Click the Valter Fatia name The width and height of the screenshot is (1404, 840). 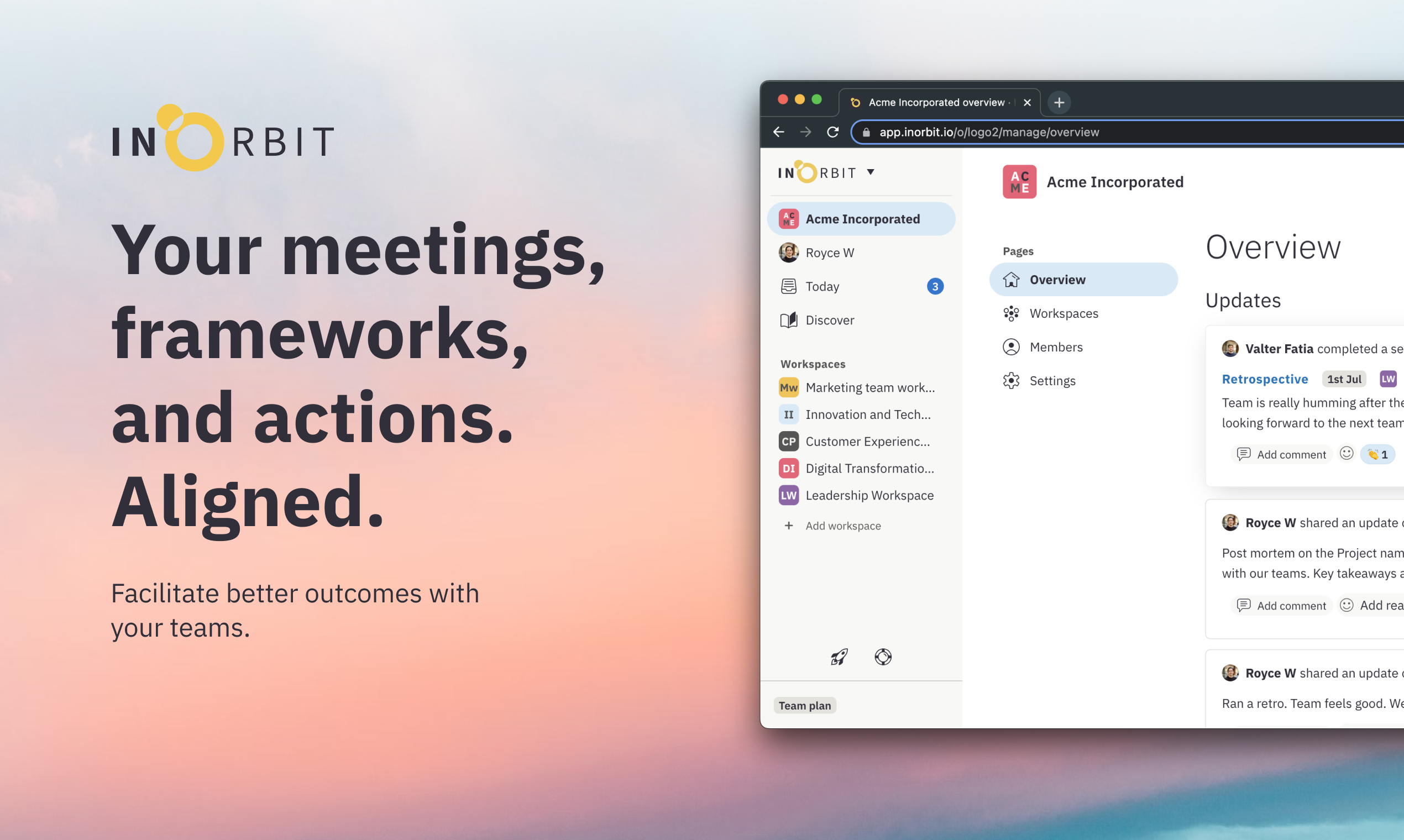[x=1279, y=349]
